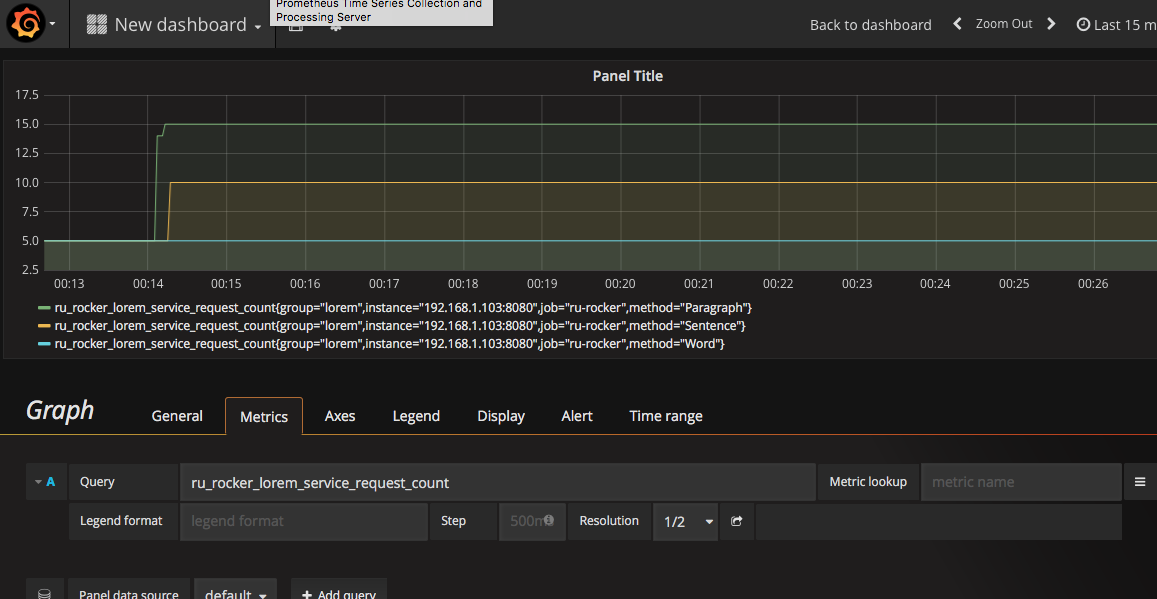Image resolution: width=1157 pixels, height=599 pixels.
Task: Open the Last 15 minutes time picker
Action: pyautogui.click(x=1116, y=24)
